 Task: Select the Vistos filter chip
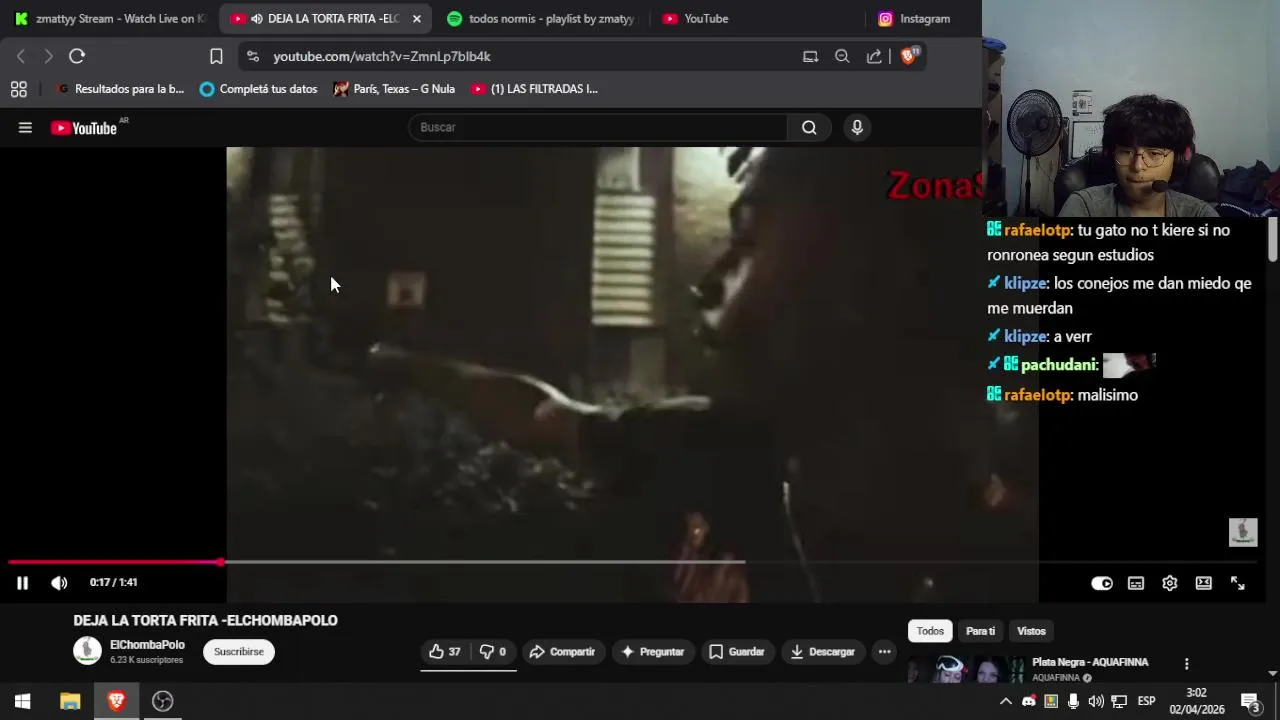point(1031,631)
